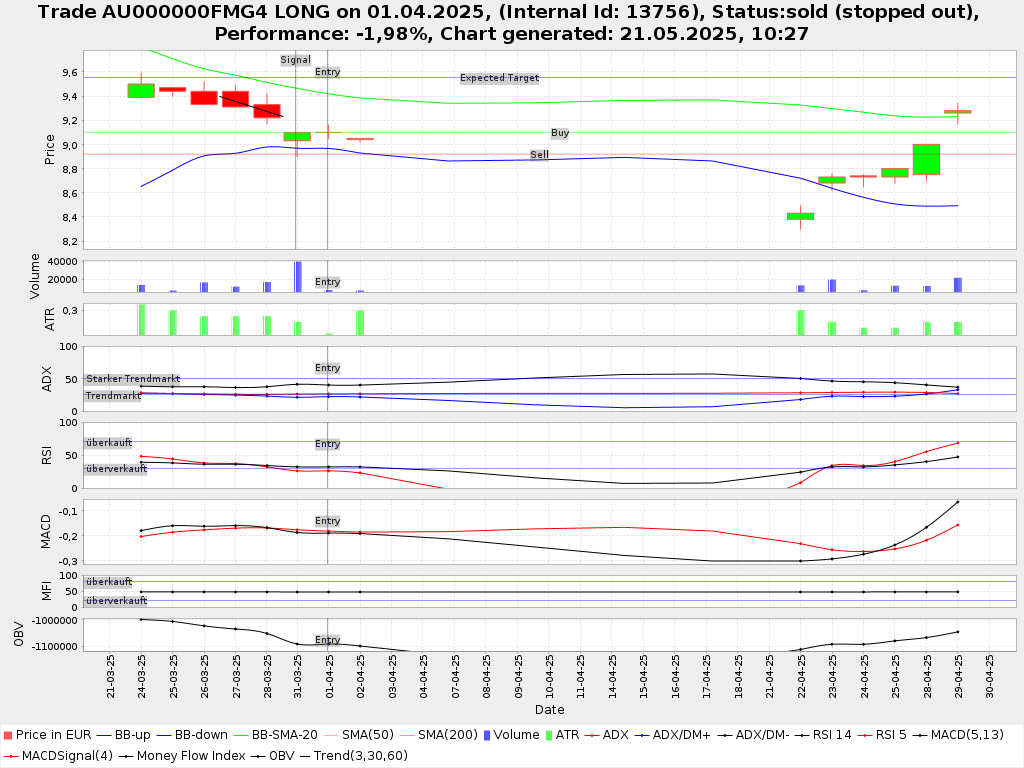Viewport: 1024px width, 768px height.
Task: Click the Buy level label
Action: click(x=560, y=133)
